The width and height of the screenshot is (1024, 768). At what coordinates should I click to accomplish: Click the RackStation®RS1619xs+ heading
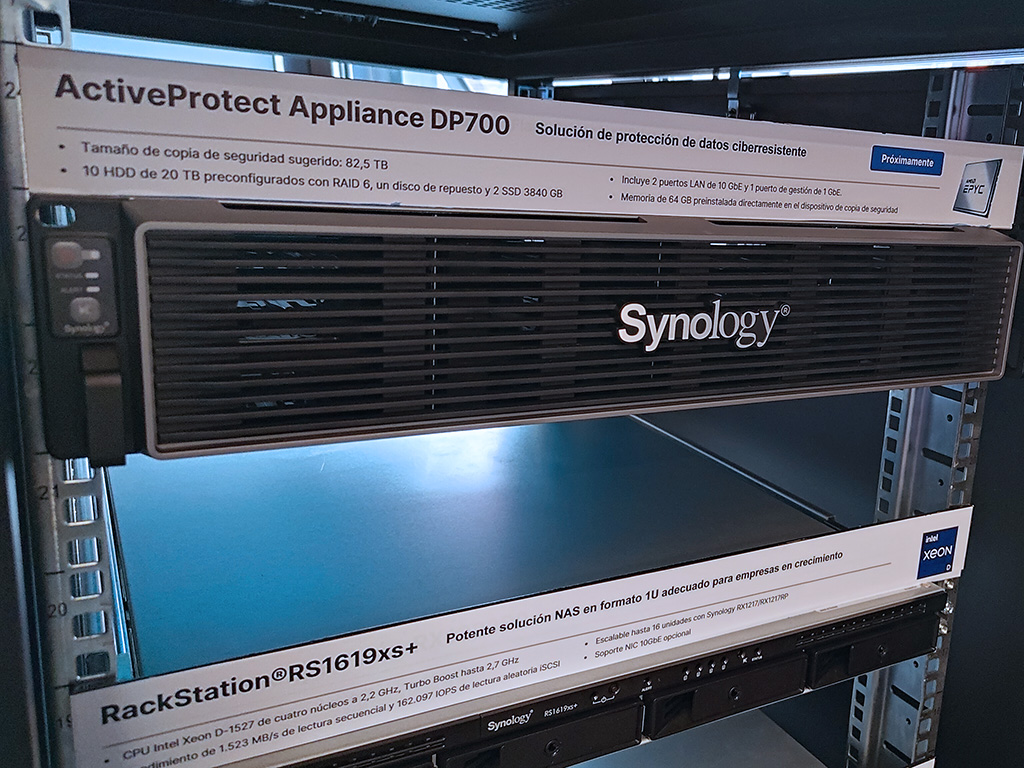[259, 682]
